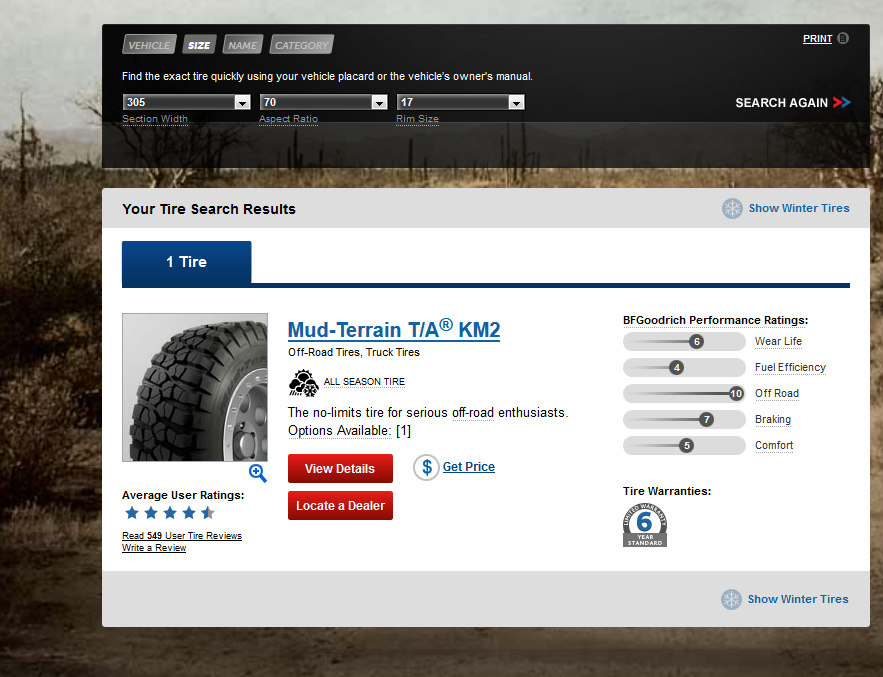This screenshot has height=677, width=883.
Task: Click the top snowflake winter tires icon
Action: click(x=733, y=208)
